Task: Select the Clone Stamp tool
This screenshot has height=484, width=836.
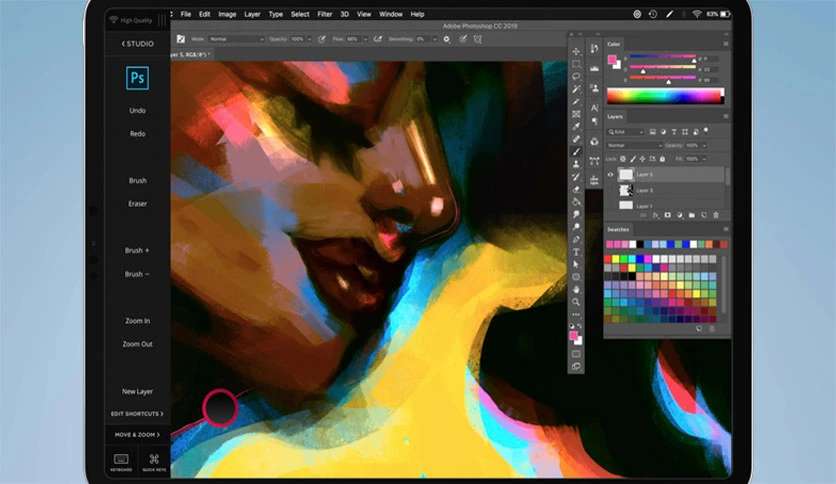Action: click(576, 164)
